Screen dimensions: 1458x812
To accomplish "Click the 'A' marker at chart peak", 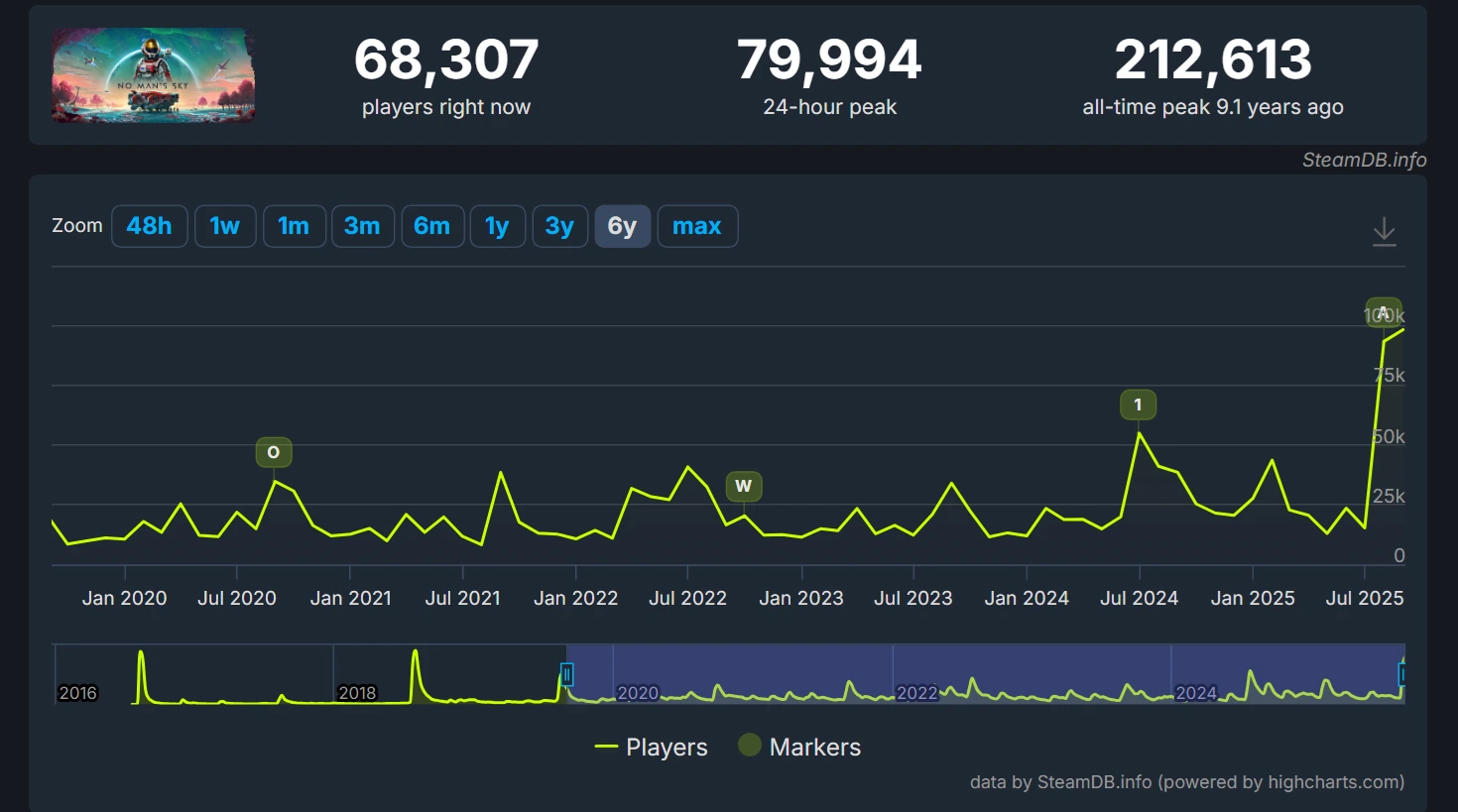I will coord(1383,312).
